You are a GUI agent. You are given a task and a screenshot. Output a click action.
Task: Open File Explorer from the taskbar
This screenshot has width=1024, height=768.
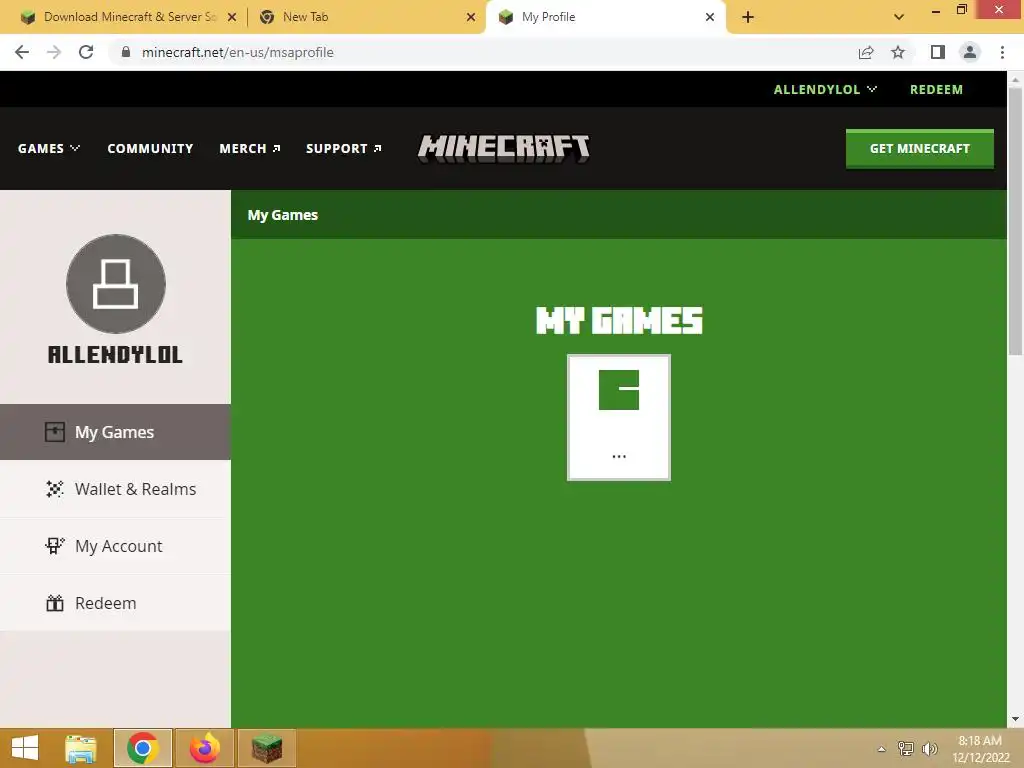(81, 748)
